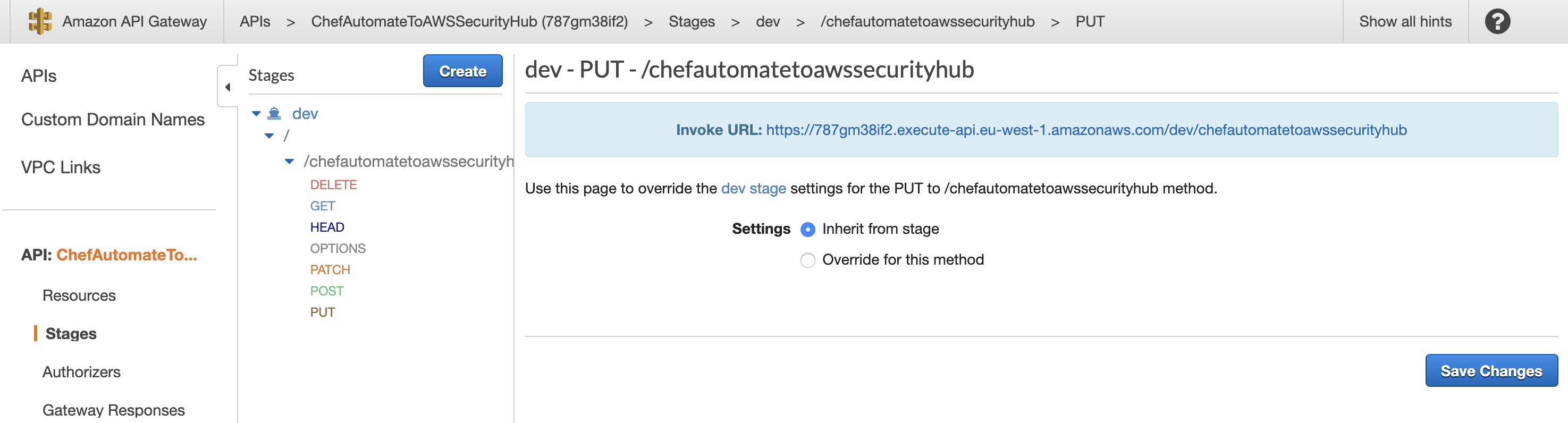Select dev stage in tree
The image size is (1568, 423).
pyautogui.click(x=305, y=114)
